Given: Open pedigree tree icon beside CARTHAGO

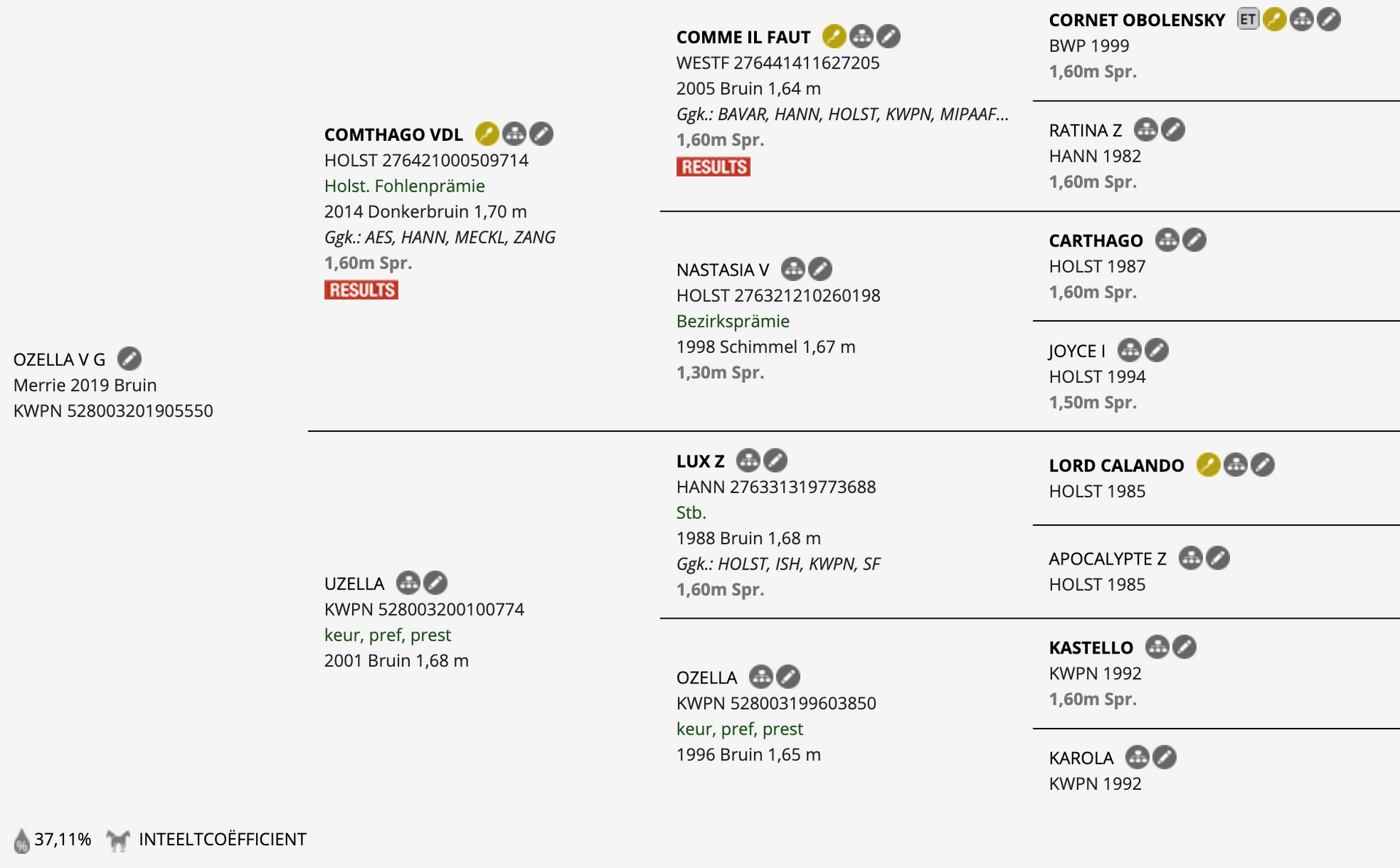Looking at the screenshot, I should pyautogui.click(x=1167, y=240).
